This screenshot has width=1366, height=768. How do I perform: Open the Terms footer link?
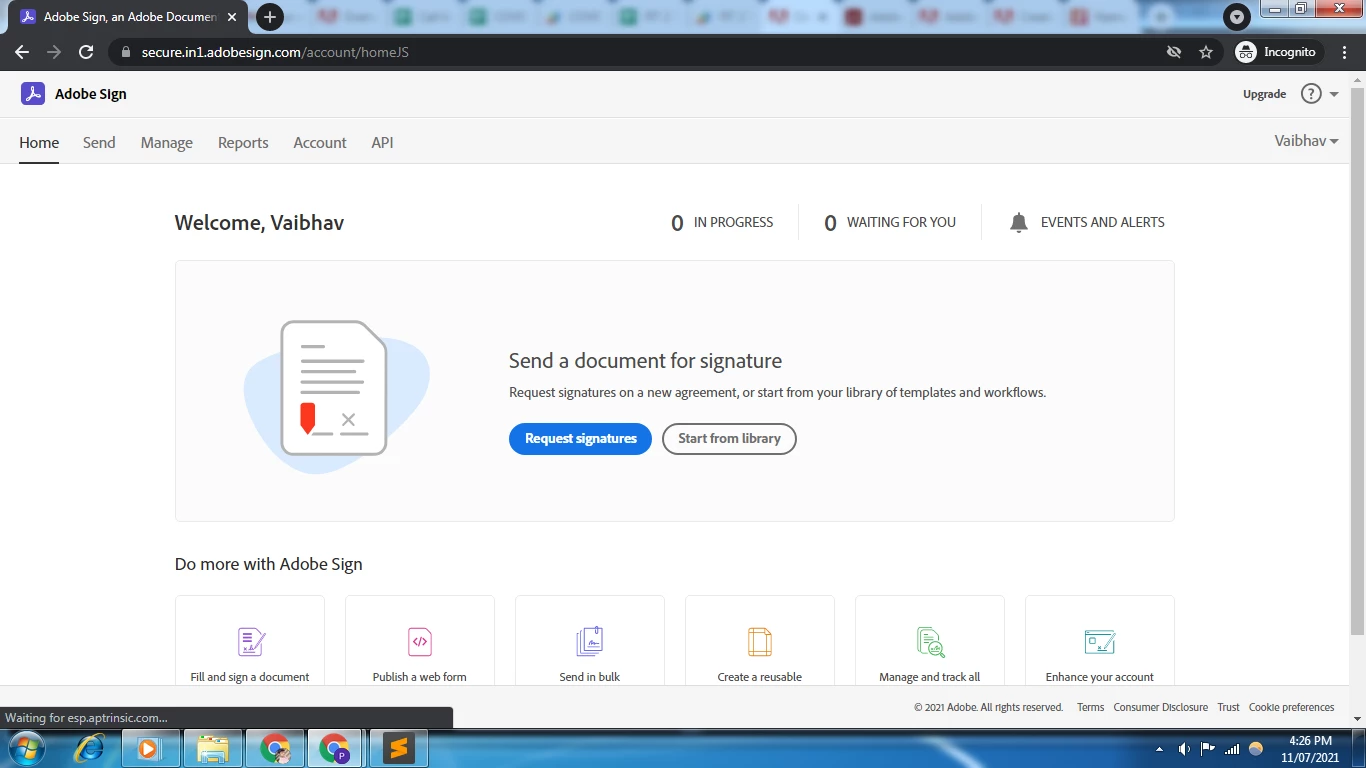coord(1090,707)
